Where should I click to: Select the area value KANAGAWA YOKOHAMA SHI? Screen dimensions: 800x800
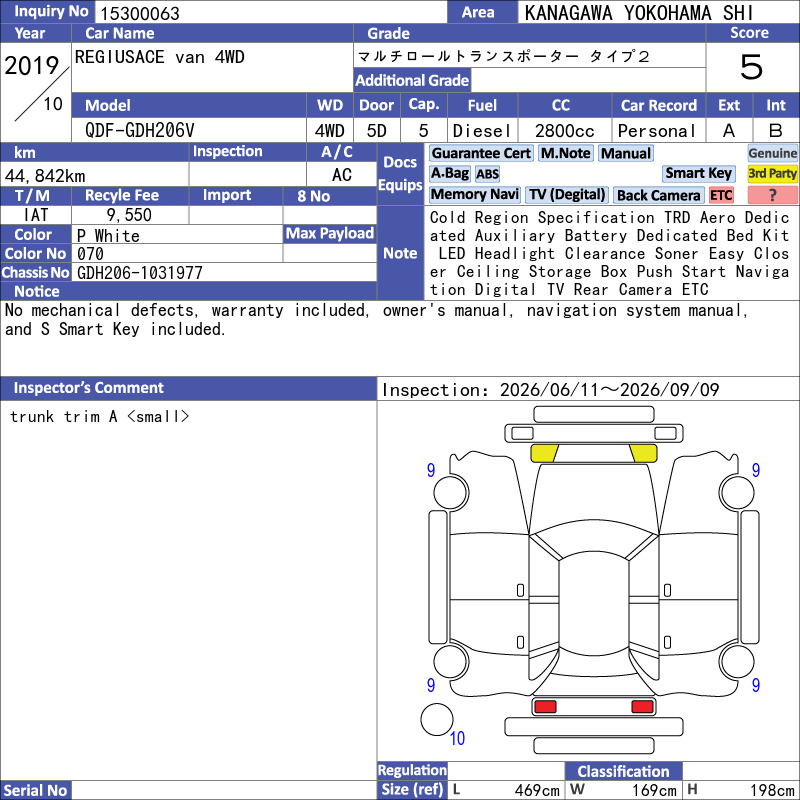[638, 13]
